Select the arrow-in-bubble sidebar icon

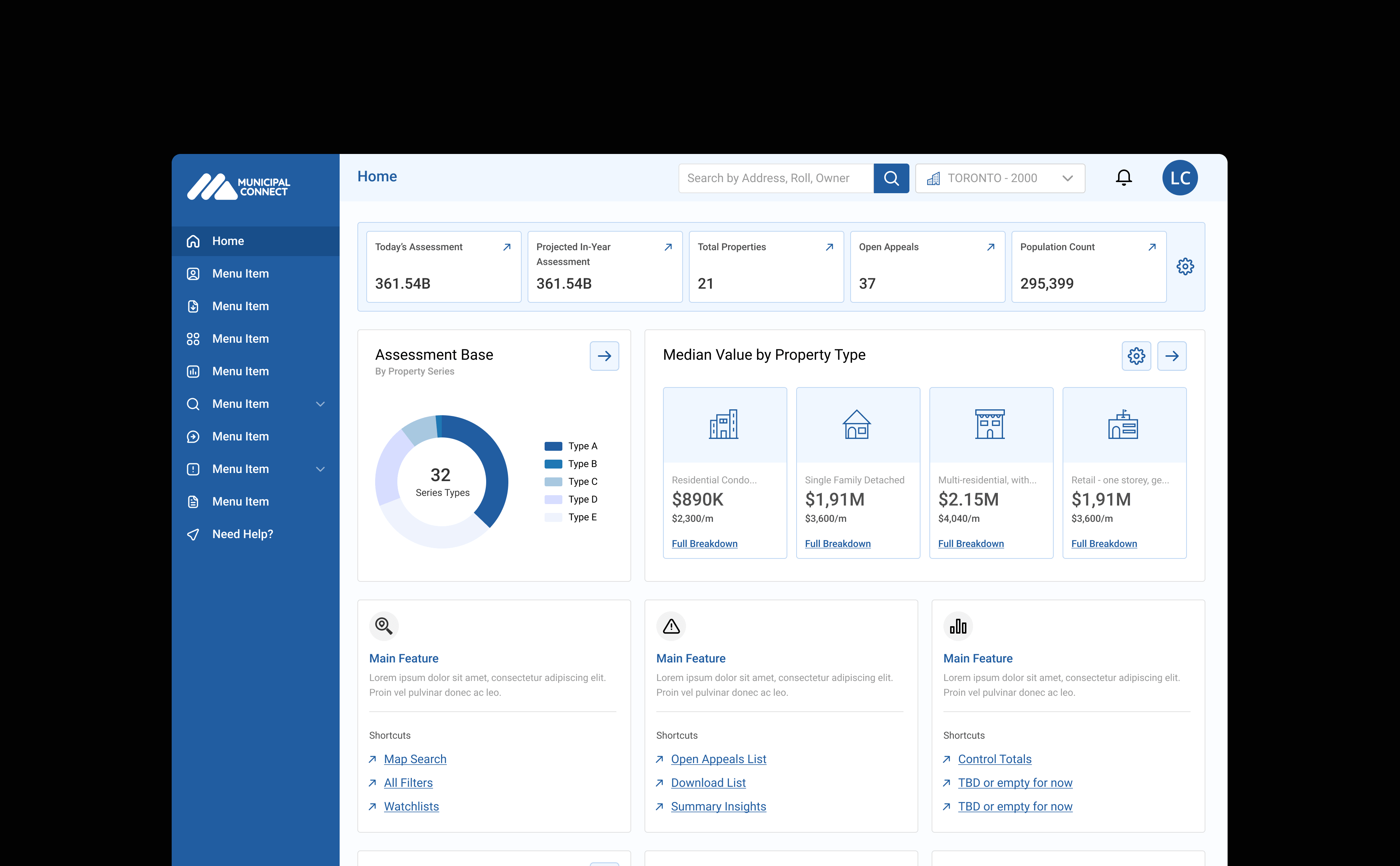click(x=193, y=436)
